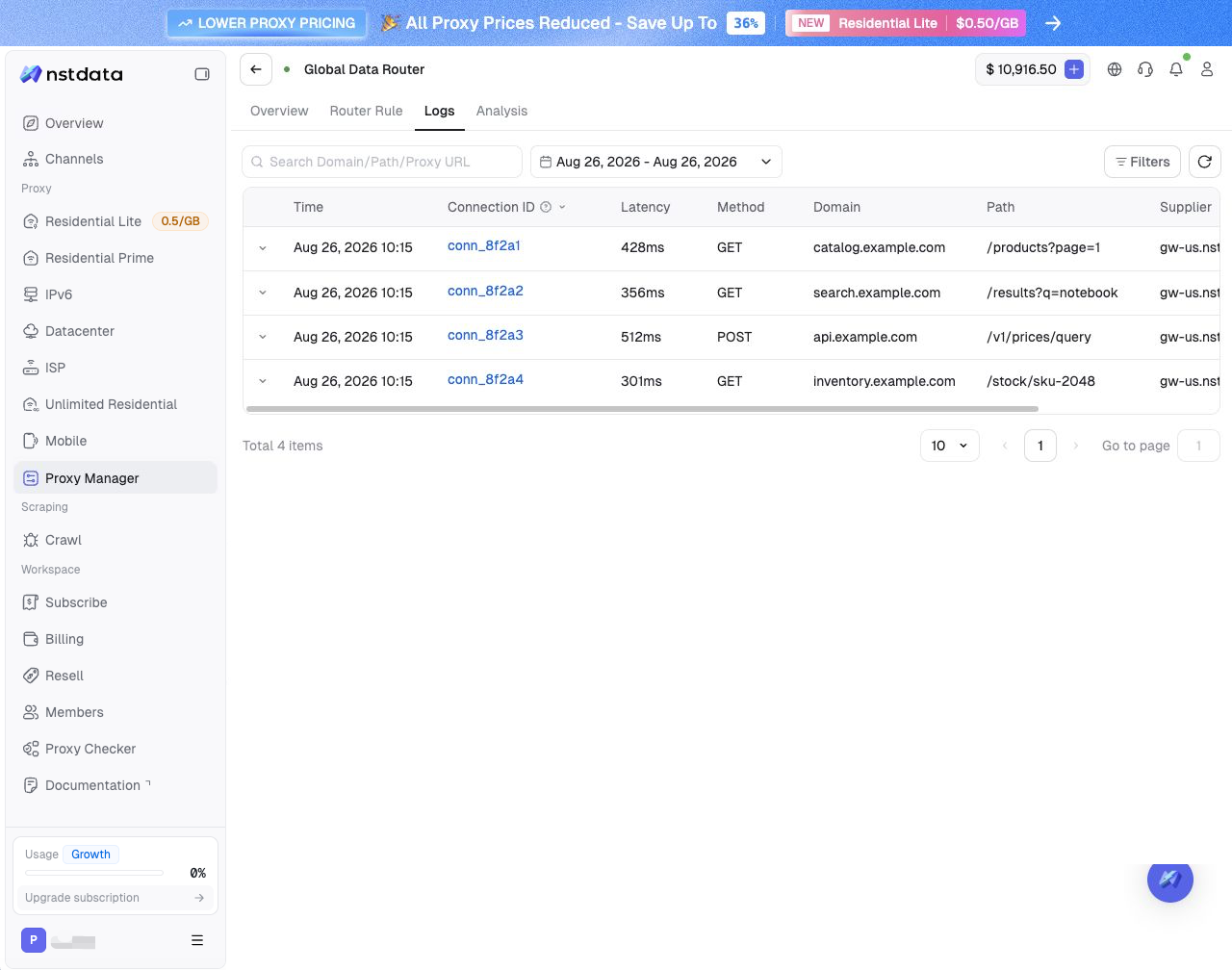Expand the conn_8f2a4 log row

(x=263, y=381)
